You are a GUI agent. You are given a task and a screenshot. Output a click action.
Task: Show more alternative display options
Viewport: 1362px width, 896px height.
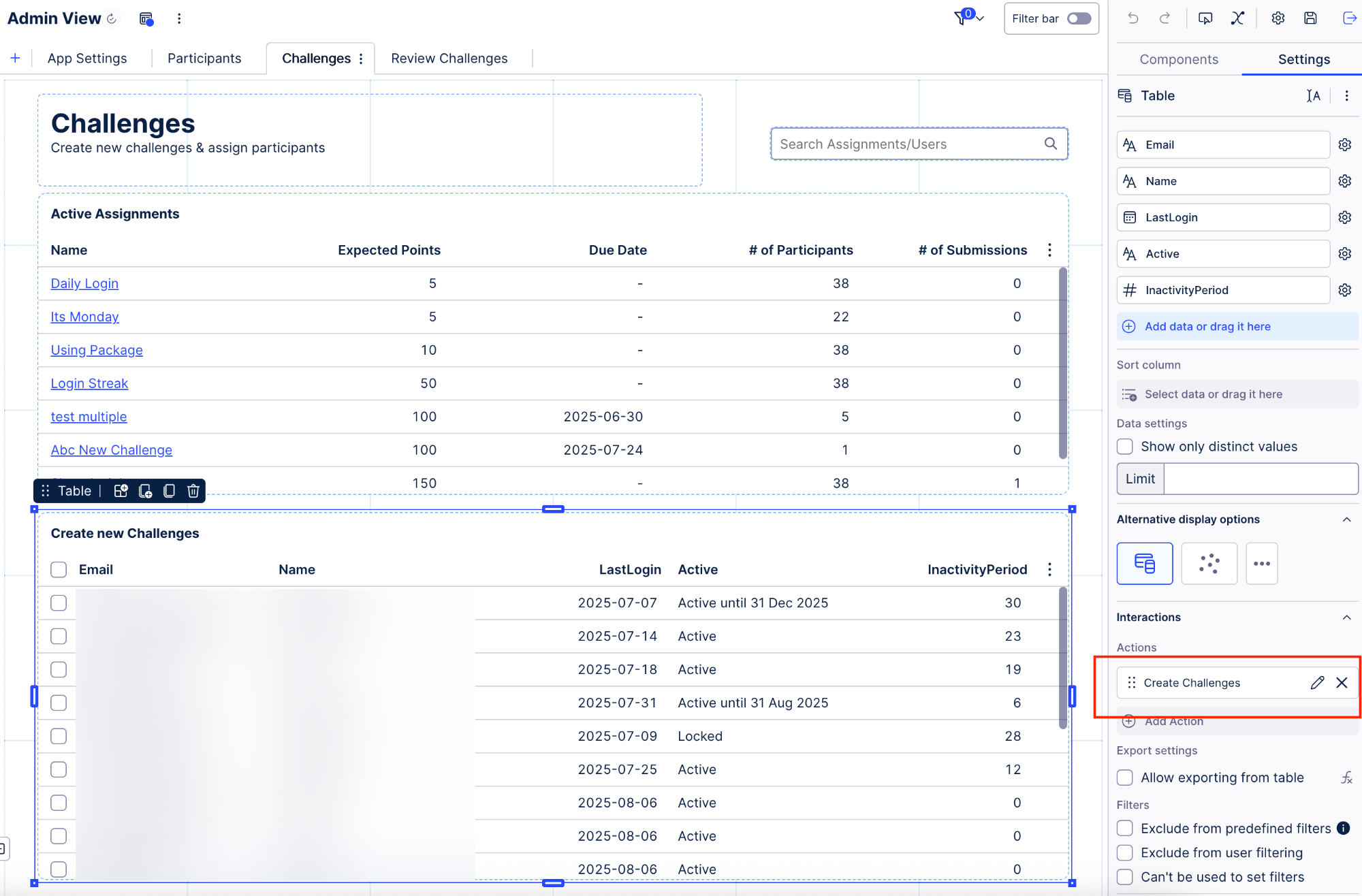coord(1262,563)
